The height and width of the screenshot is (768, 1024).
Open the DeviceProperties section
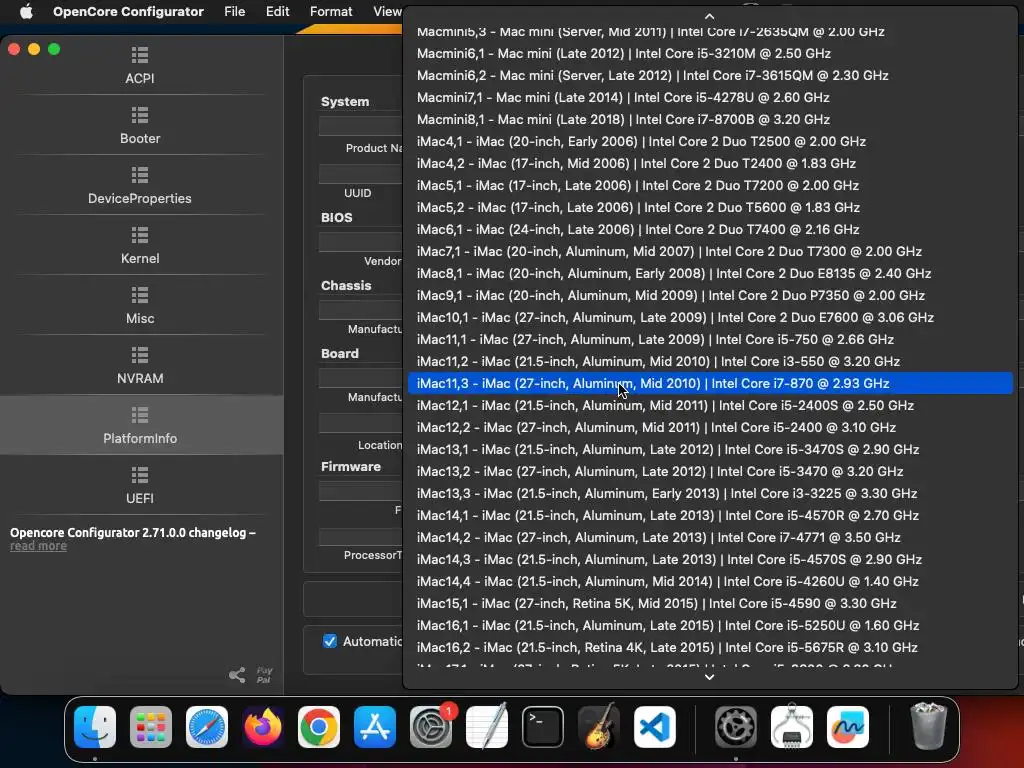click(140, 185)
